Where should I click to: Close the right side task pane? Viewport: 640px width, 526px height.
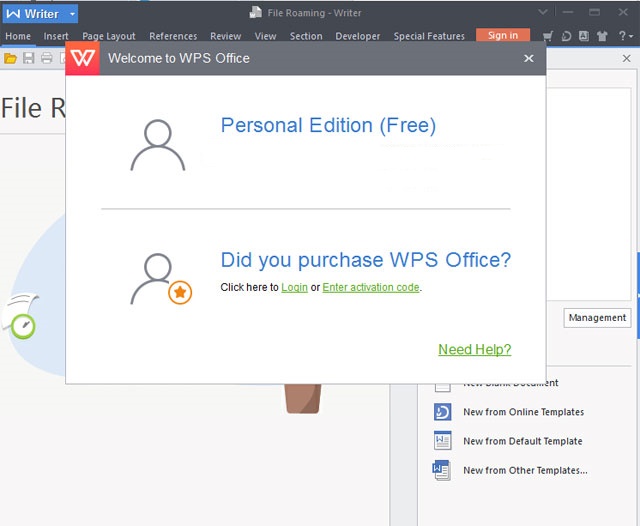[x=627, y=58]
